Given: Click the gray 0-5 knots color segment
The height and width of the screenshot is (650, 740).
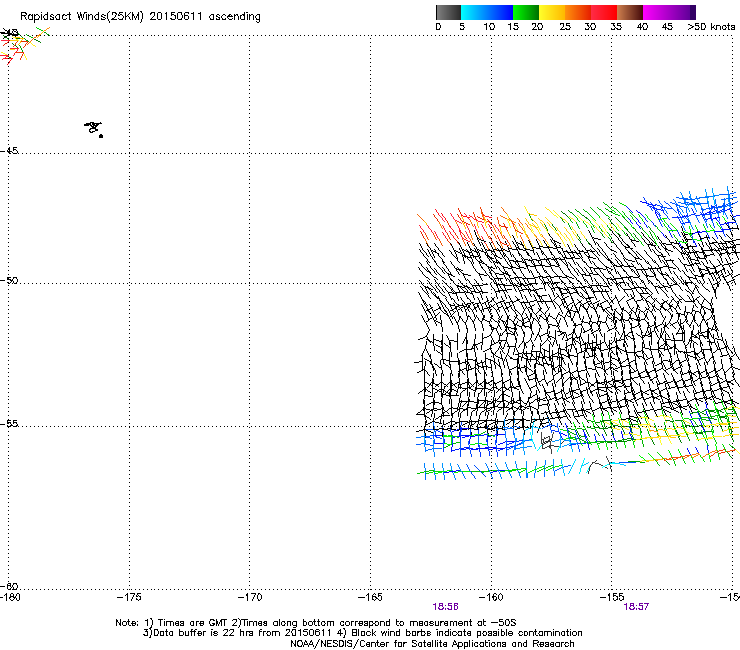Looking at the screenshot, I should pos(448,12).
